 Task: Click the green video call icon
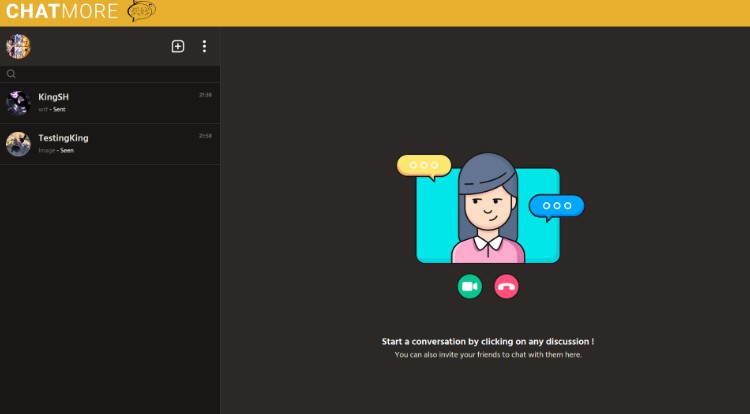[470, 286]
